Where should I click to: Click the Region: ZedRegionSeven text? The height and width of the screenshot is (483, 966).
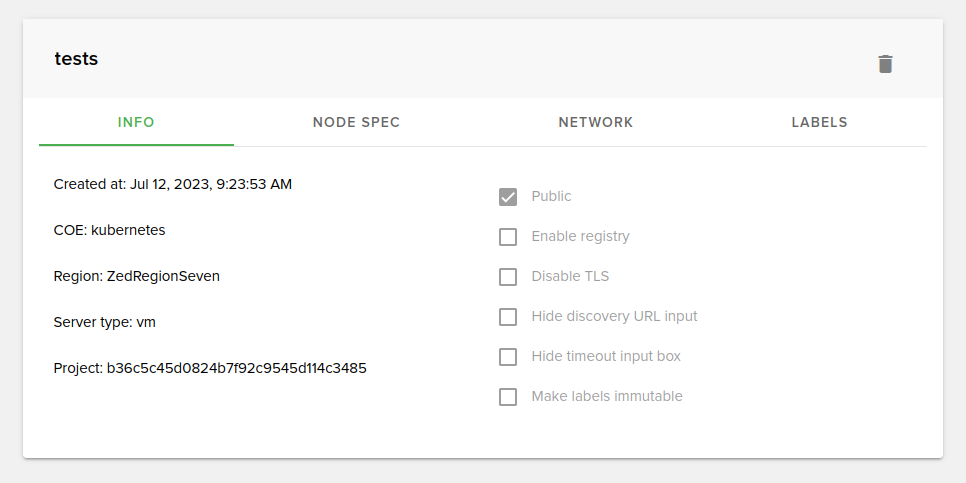tap(136, 276)
